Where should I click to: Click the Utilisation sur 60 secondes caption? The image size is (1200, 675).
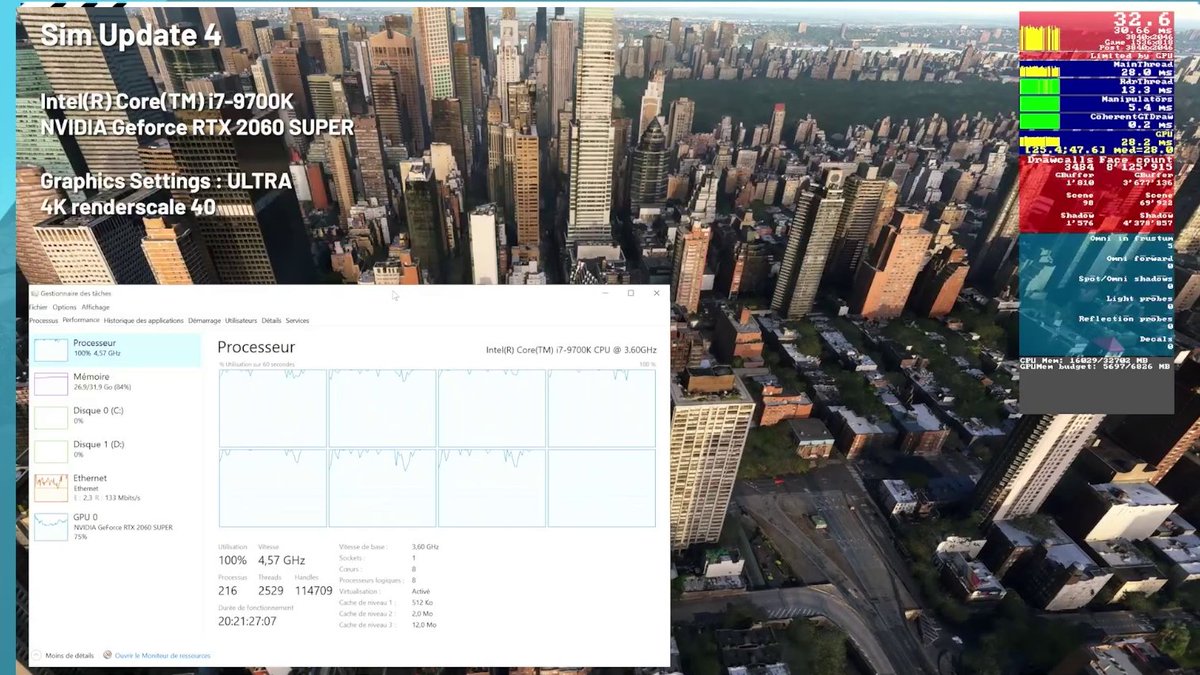coord(257,364)
